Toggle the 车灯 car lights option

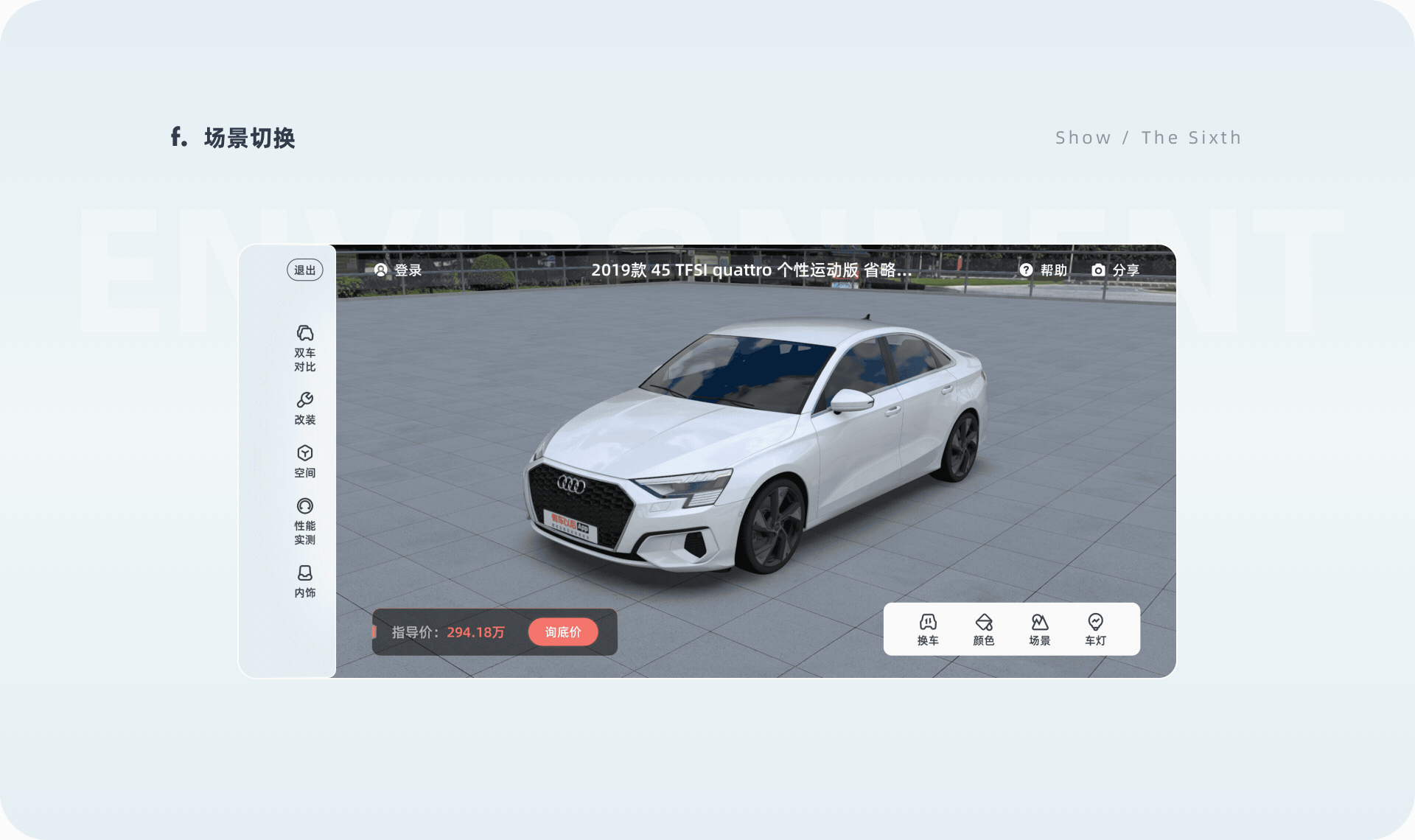(1095, 630)
